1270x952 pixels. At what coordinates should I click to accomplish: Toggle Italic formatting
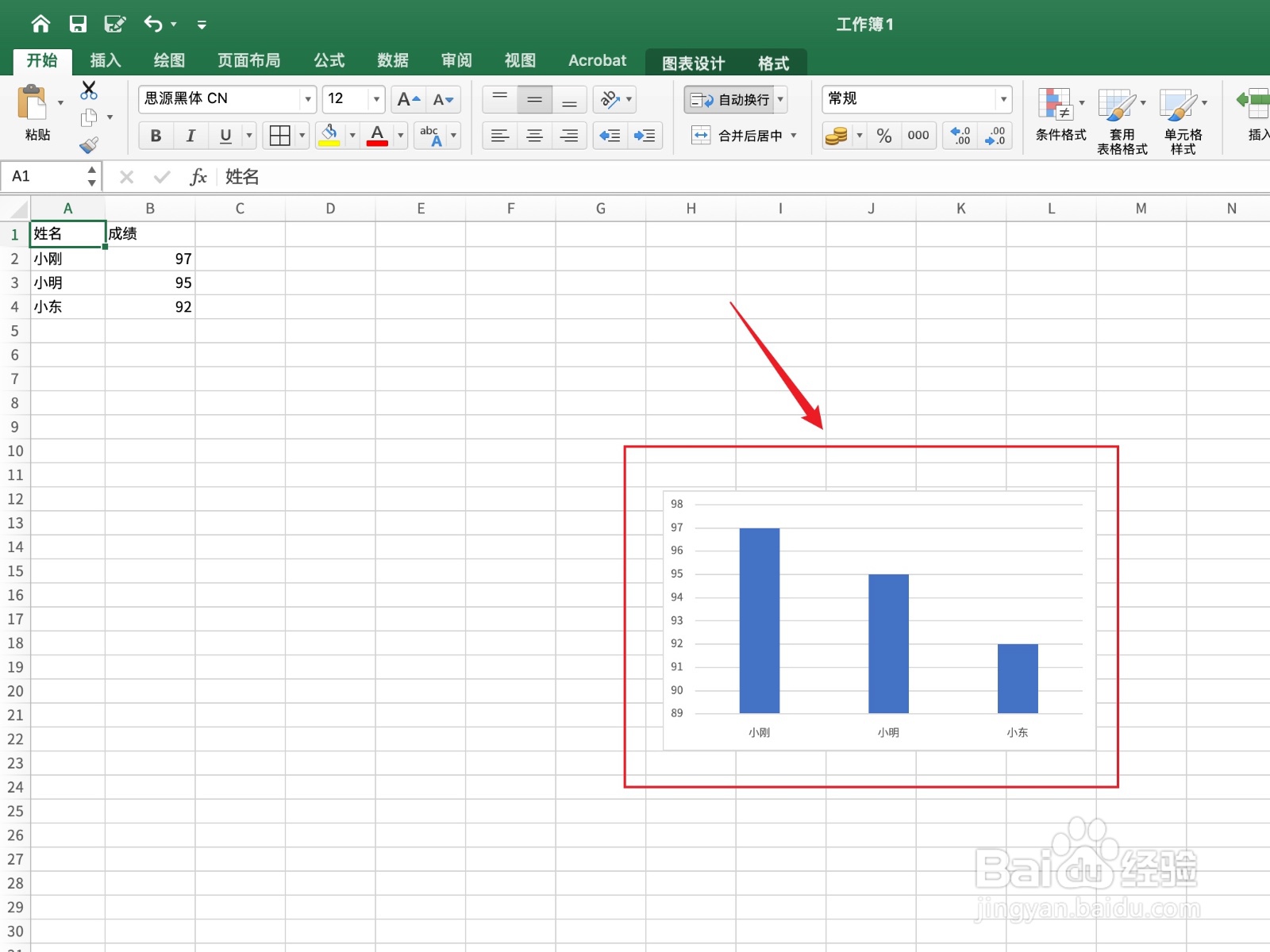(190, 136)
